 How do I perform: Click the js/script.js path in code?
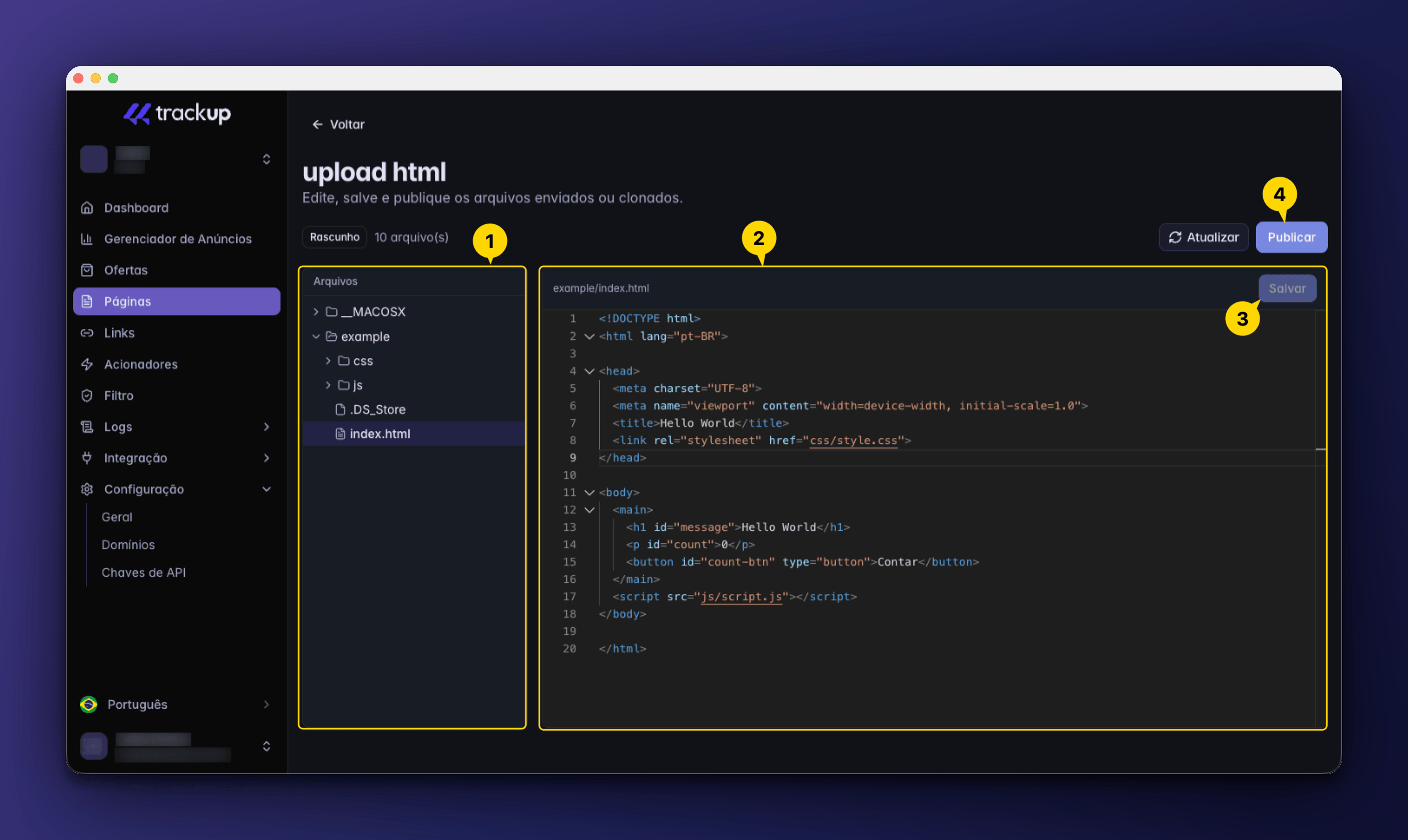[x=742, y=597]
